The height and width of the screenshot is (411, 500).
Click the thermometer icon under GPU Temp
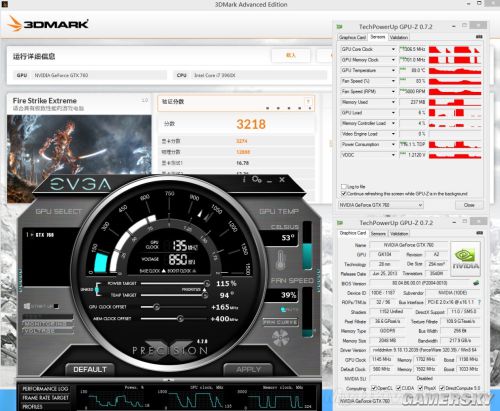click(281, 261)
